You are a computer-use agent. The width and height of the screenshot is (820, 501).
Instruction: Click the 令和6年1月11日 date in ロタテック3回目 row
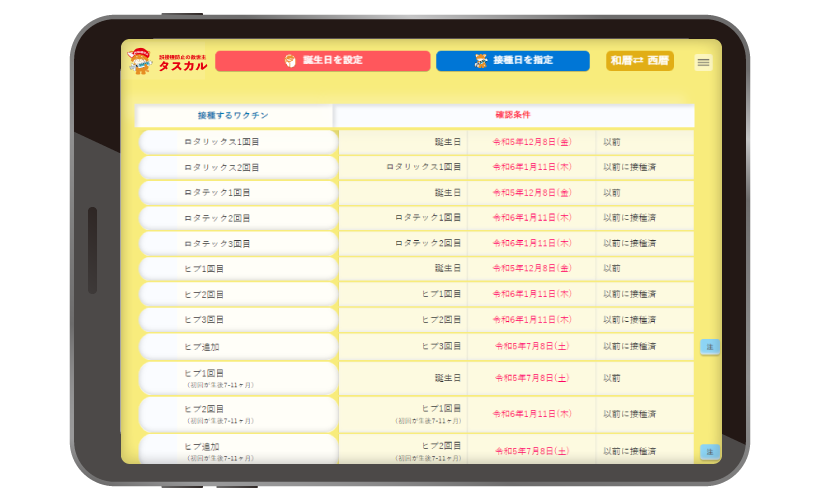[x=531, y=243]
